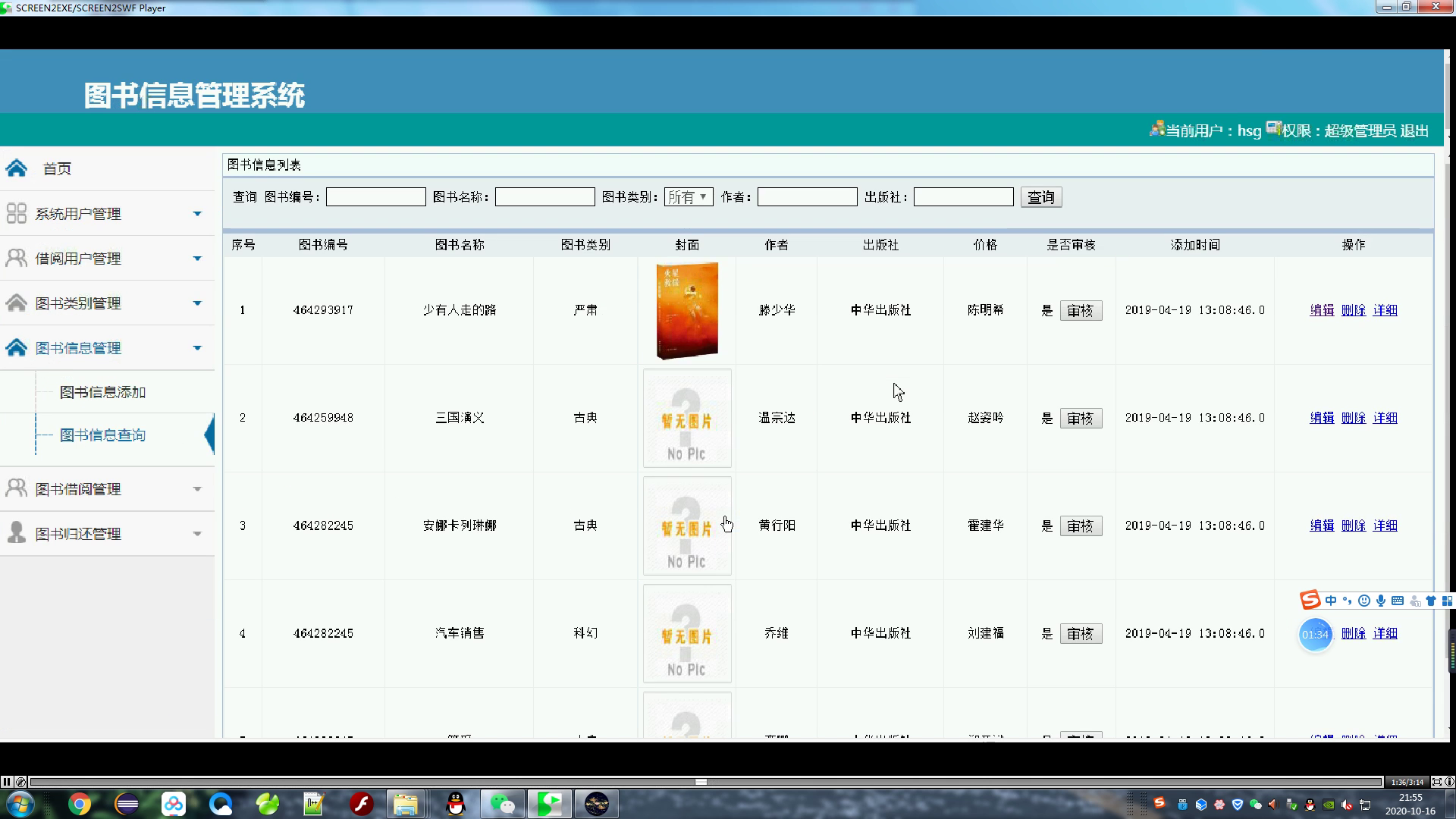Click the player mute icon next to pause
Viewport: 1456px width, 819px height.
point(20,782)
